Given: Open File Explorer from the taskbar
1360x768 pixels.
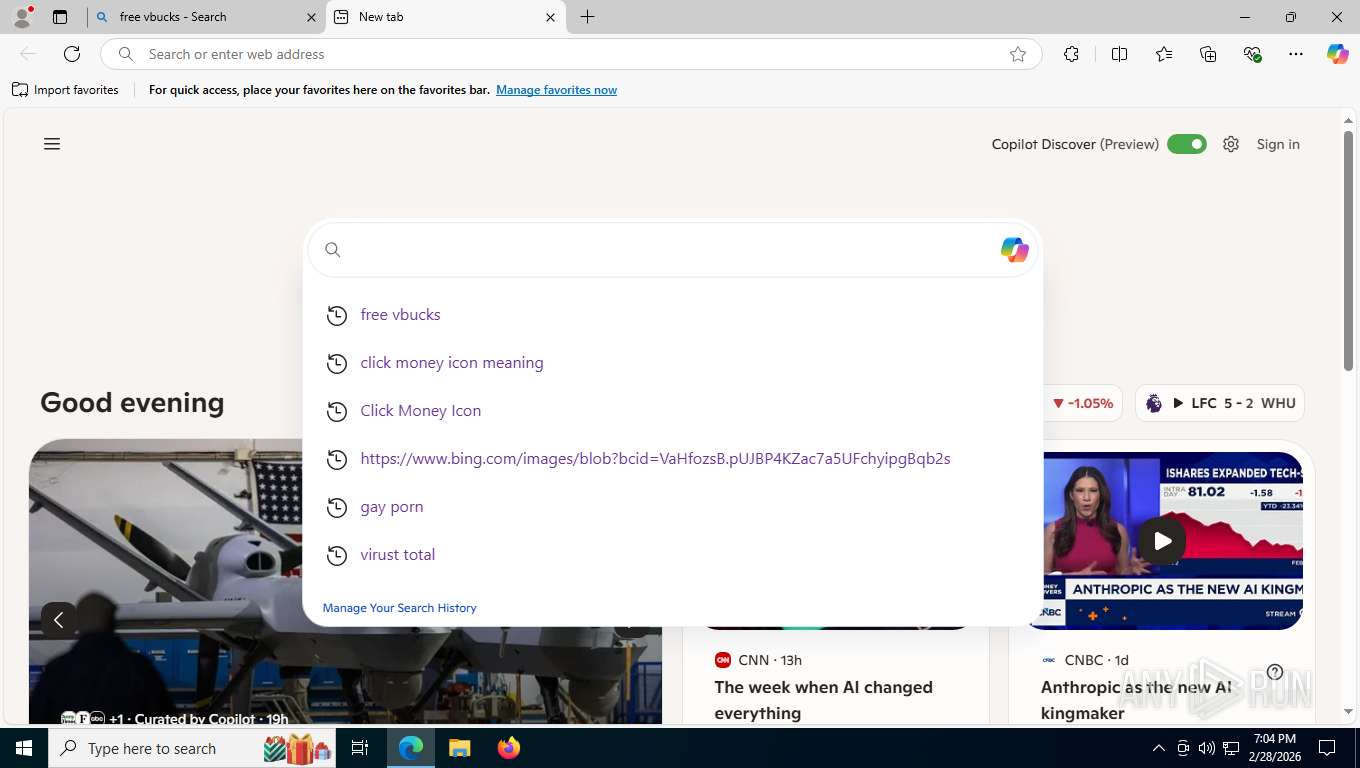Looking at the screenshot, I should [459, 748].
